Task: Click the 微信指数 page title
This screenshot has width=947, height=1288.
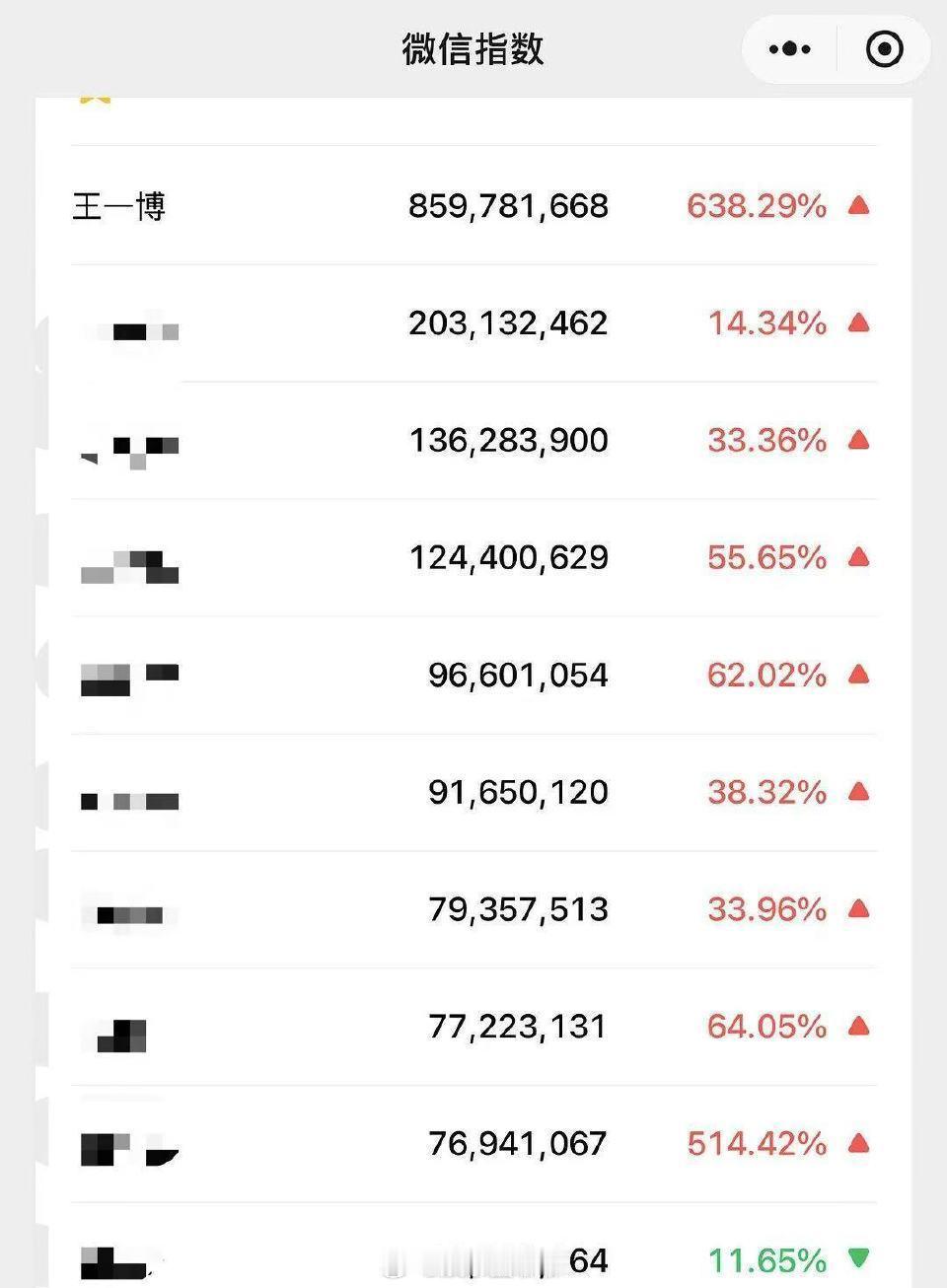Action: tap(473, 48)
